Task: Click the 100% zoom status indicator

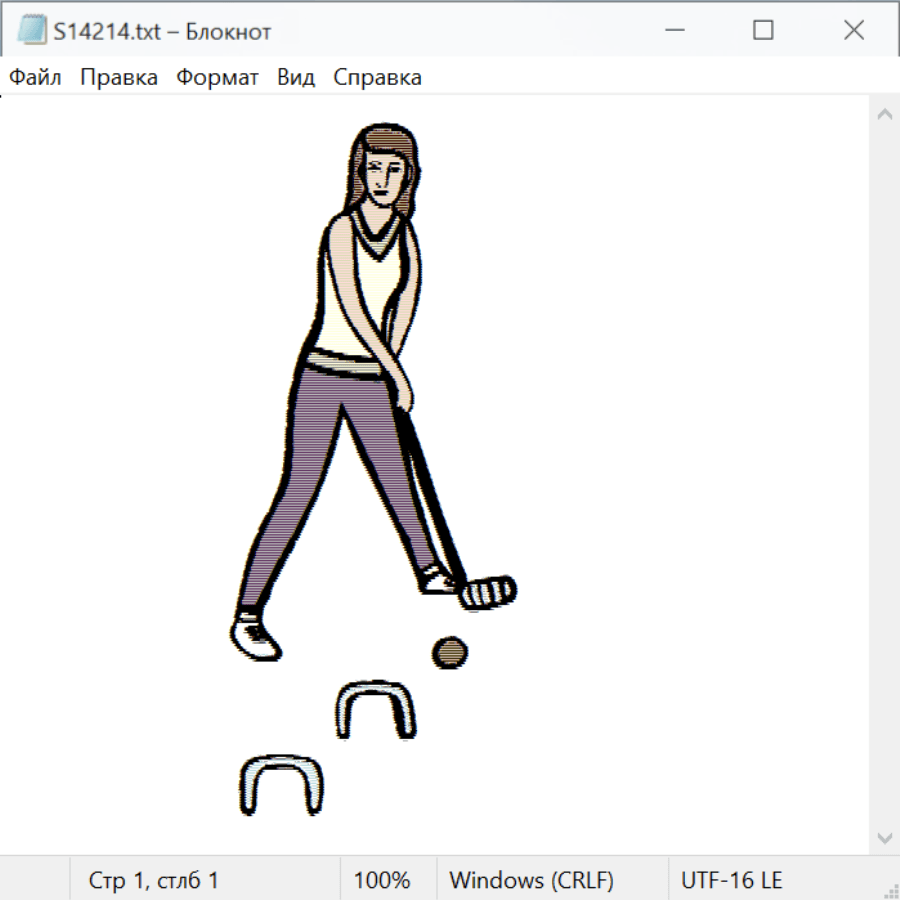Action: [x=382, y=880]
